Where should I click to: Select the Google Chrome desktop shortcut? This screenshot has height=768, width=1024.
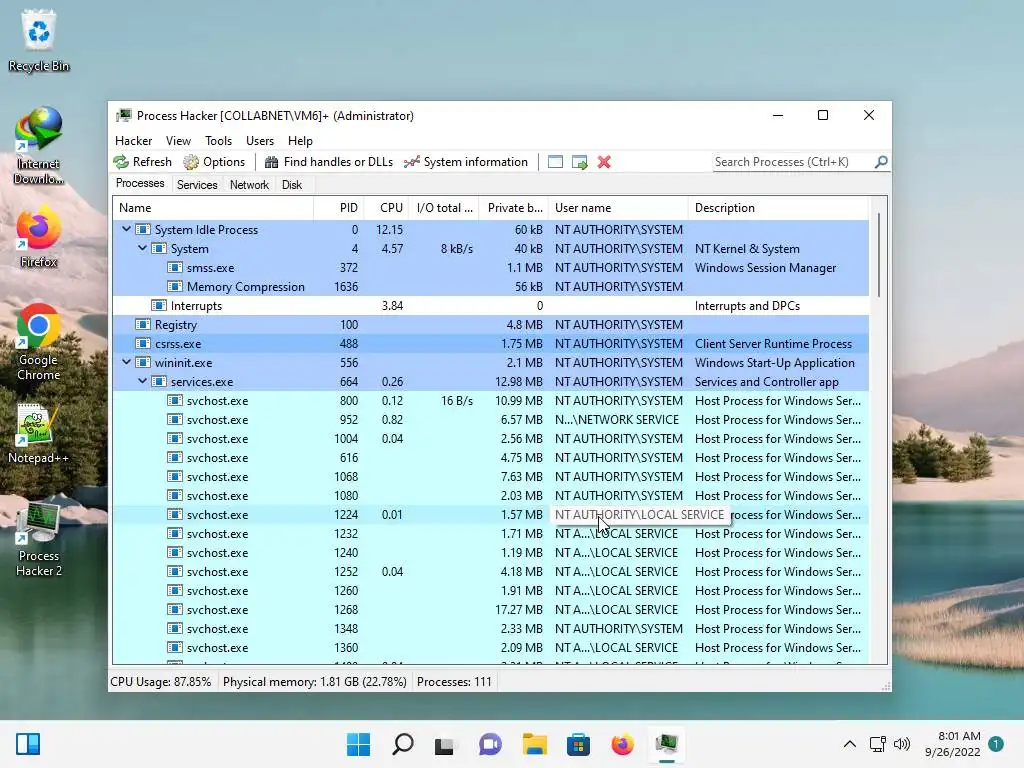[x=39, y=342]
